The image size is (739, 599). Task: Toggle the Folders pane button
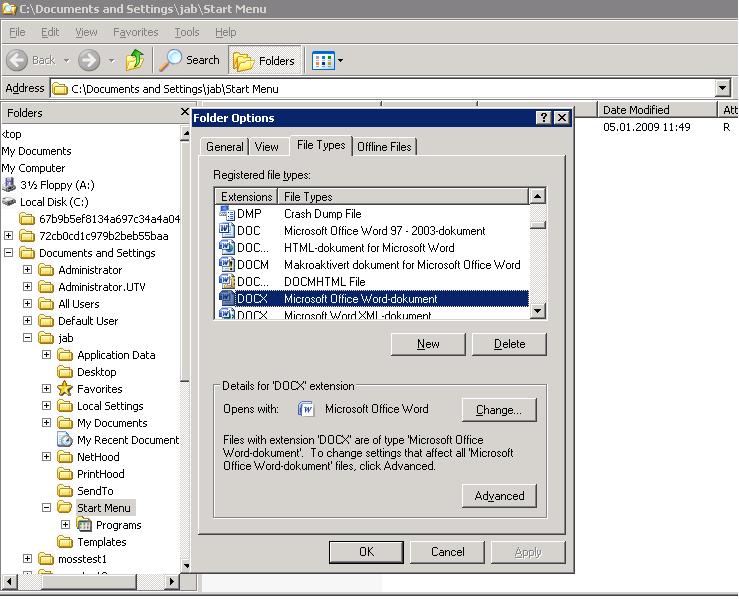coord(264,60)
